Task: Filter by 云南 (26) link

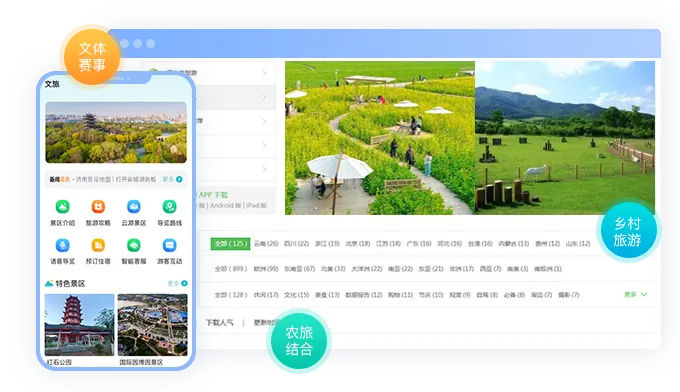Action: [266, 244]
